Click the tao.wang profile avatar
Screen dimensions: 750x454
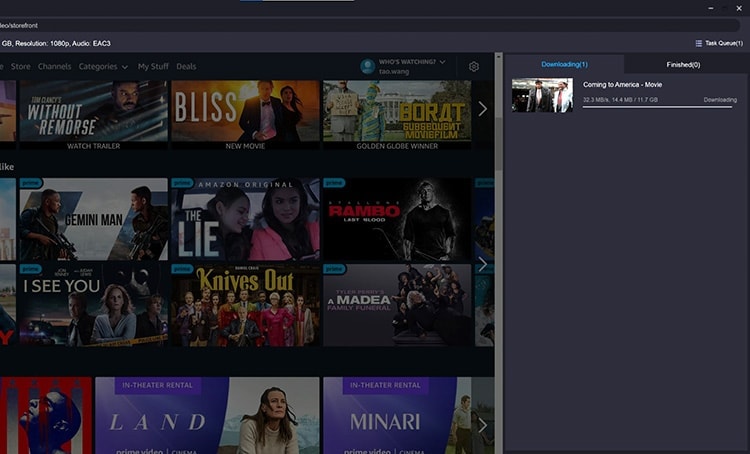coord(367,66)
